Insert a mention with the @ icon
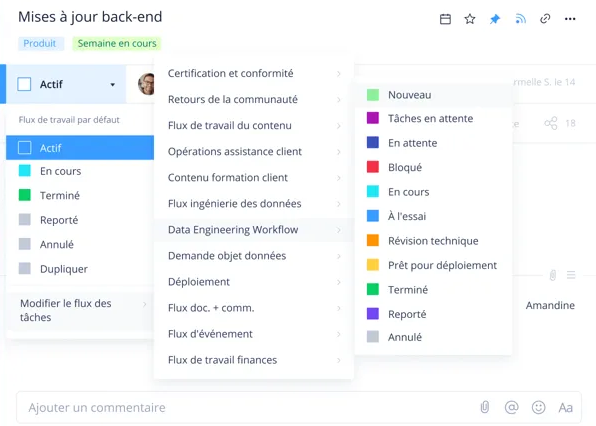Image resolution: width=596 pixels, height=426 pixels. click(x=512, y=407)
